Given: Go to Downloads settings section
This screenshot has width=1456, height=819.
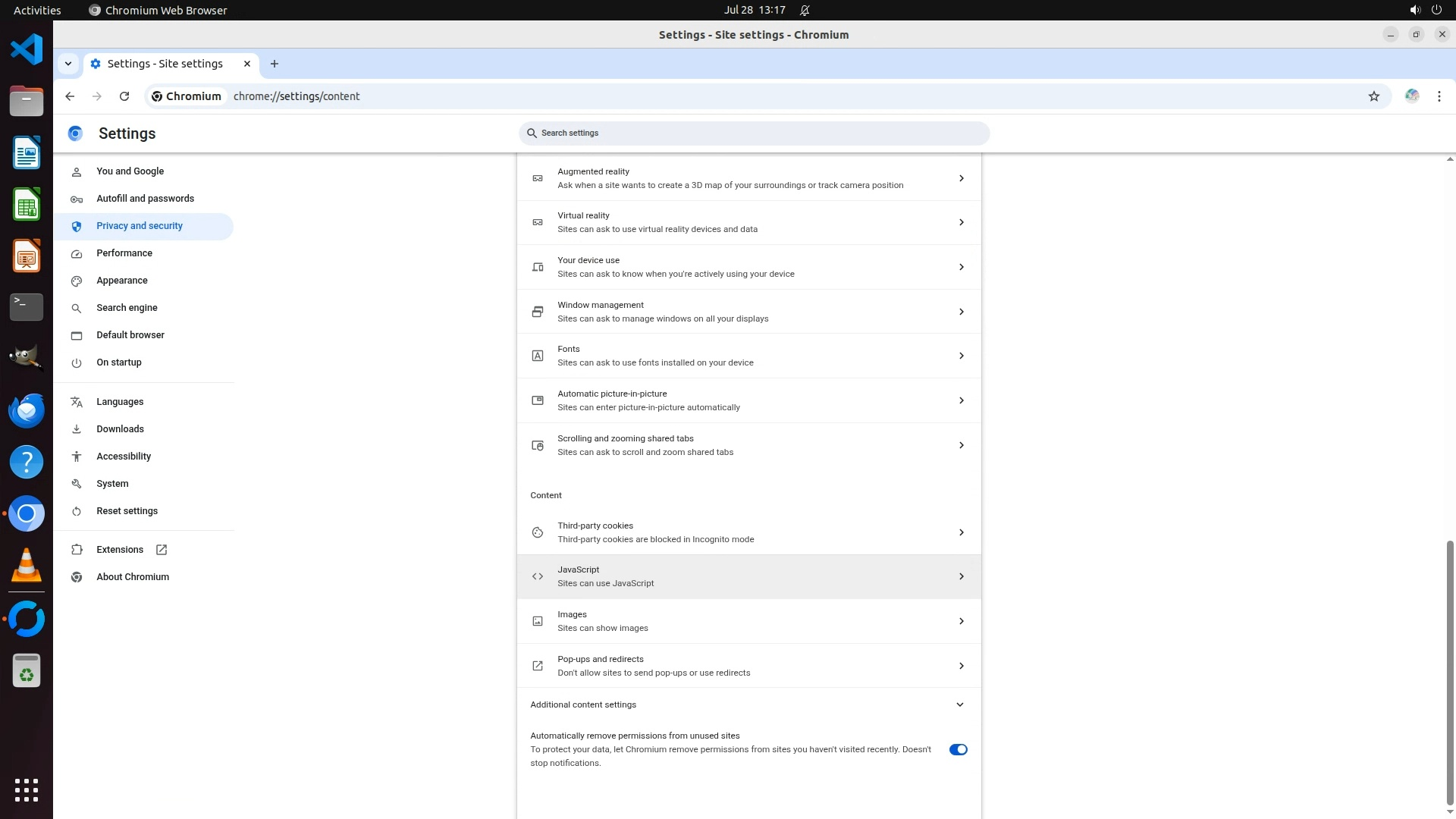Looking at the screenshot, I should tap(120, 429).
